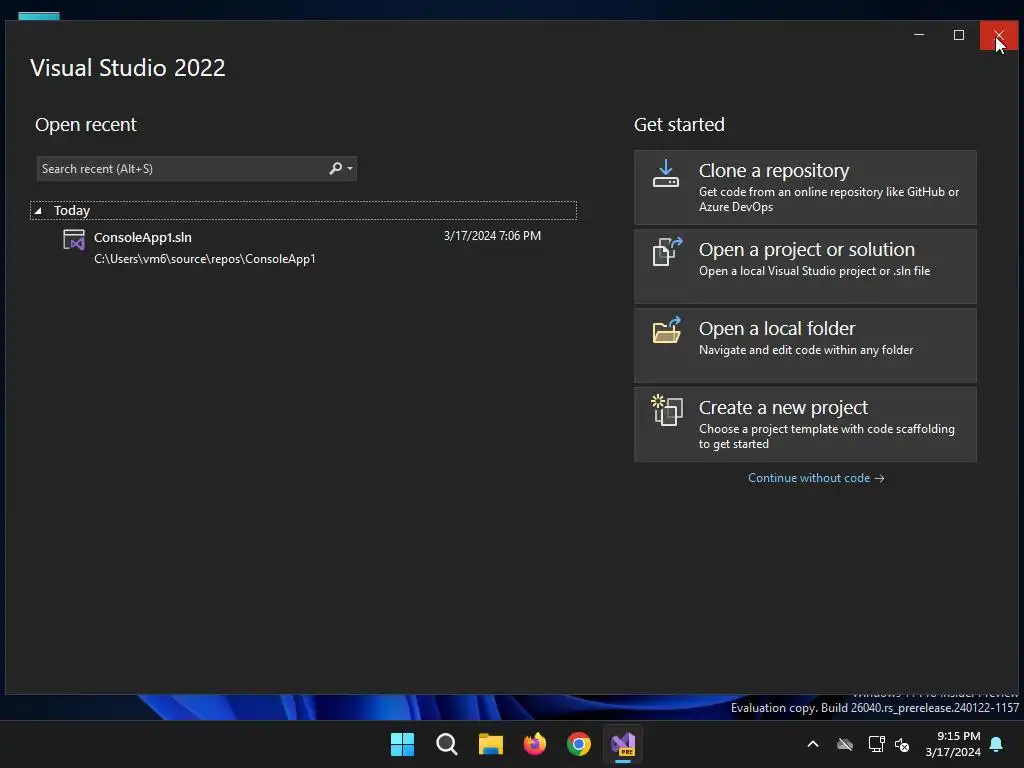Open the ConsoleApp1.sln recent entry
This screenshot has width=1024, height=768.
(304, 248)
